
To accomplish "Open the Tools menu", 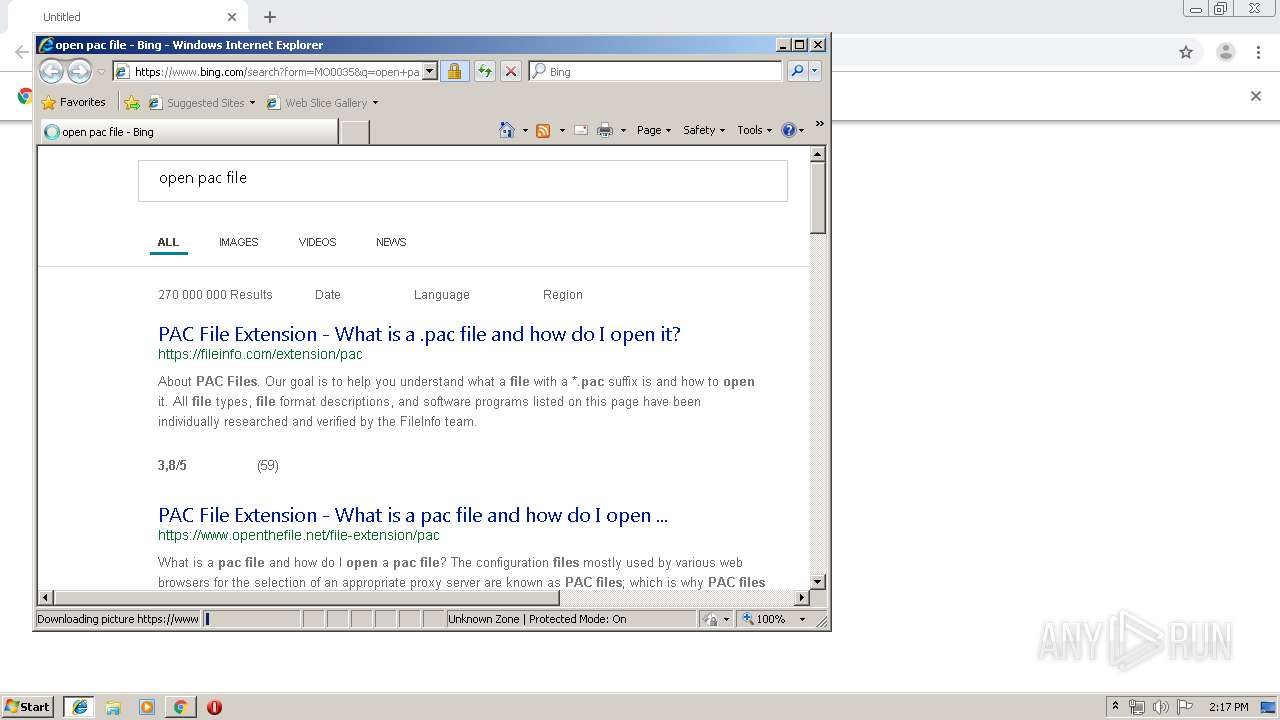I will coord(754,130).
